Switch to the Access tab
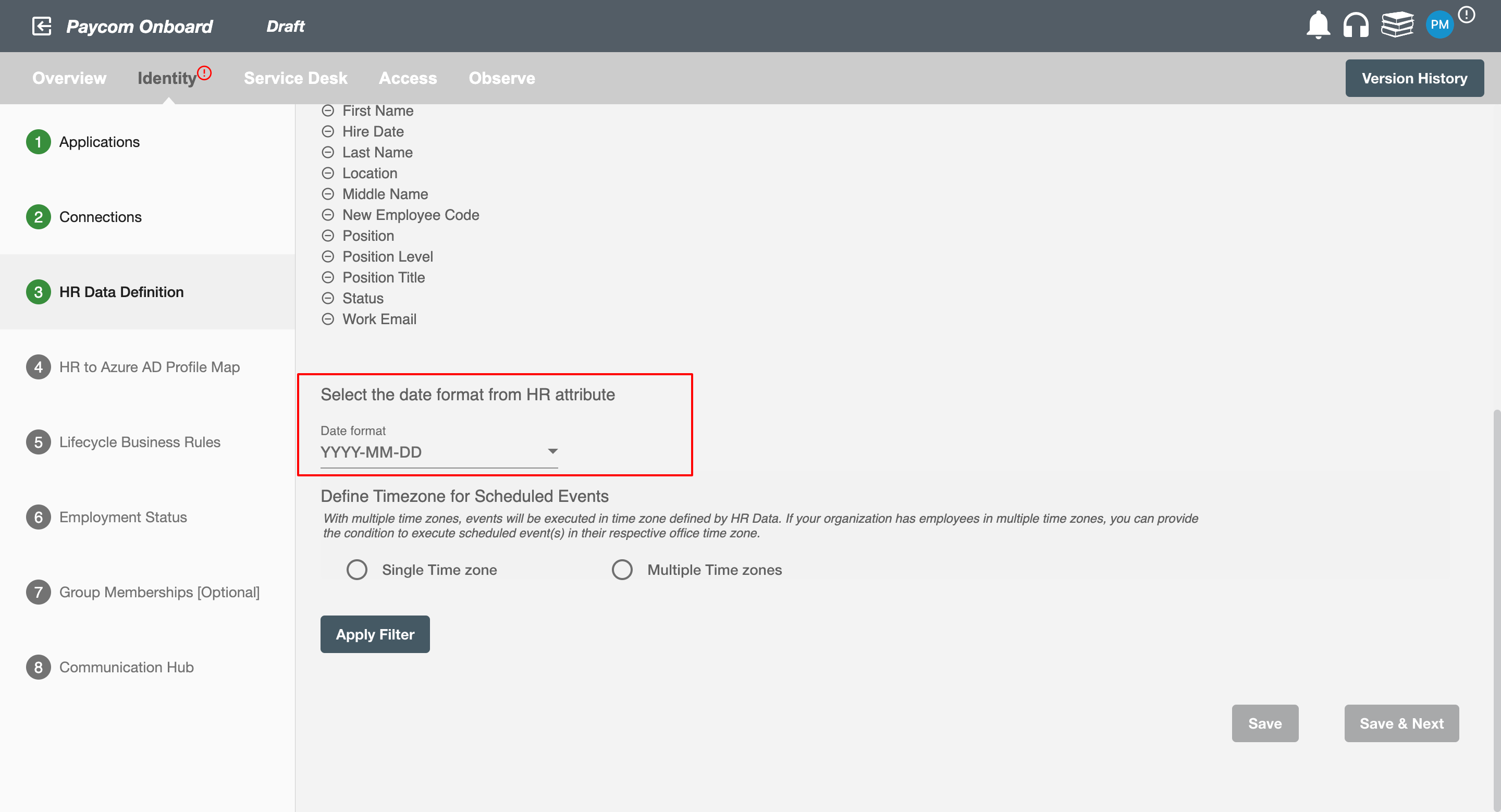This screenshot has height=812, width=1501. [408, 78]
